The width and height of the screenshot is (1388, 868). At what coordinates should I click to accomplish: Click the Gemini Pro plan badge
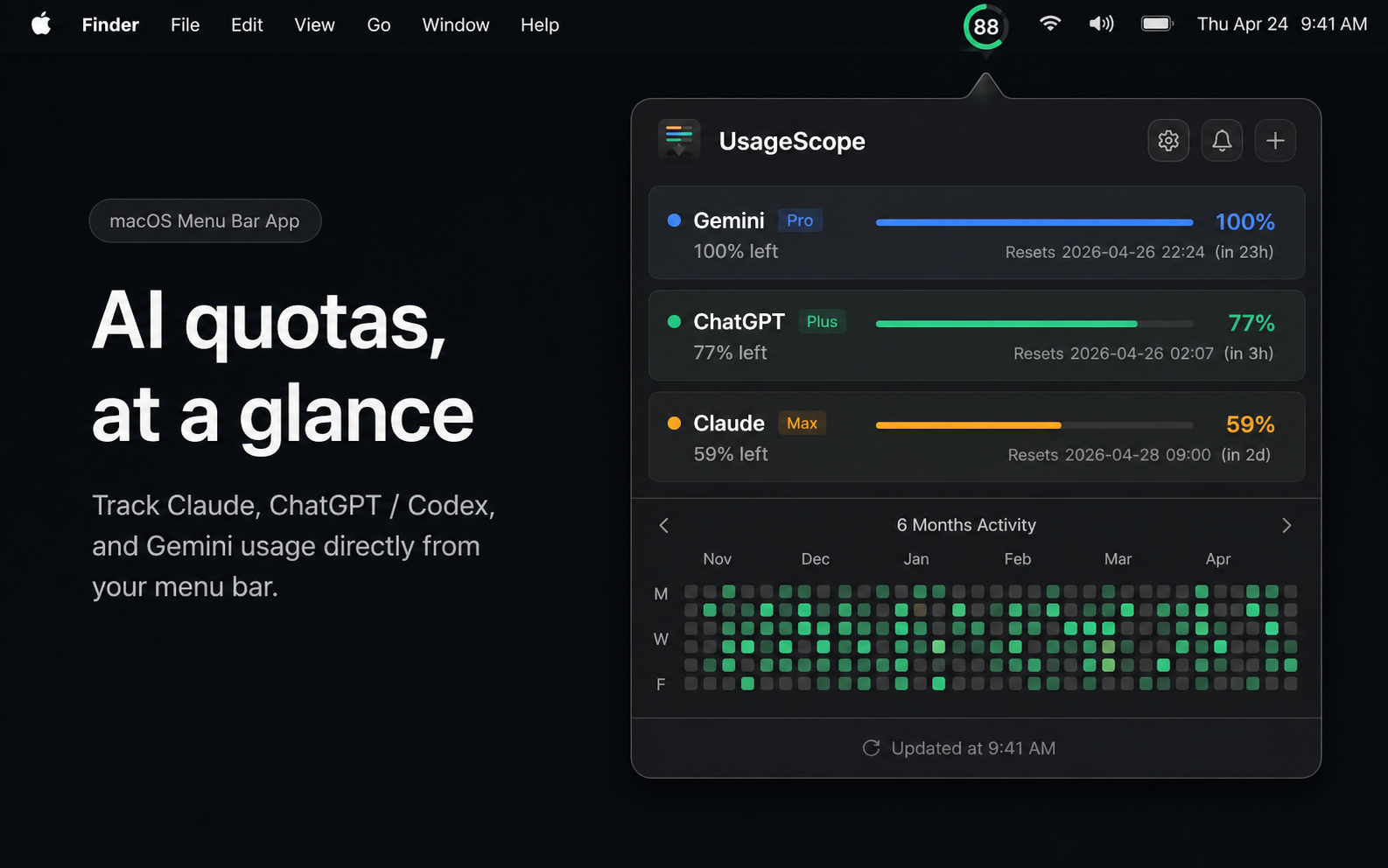tap(800, 220)
